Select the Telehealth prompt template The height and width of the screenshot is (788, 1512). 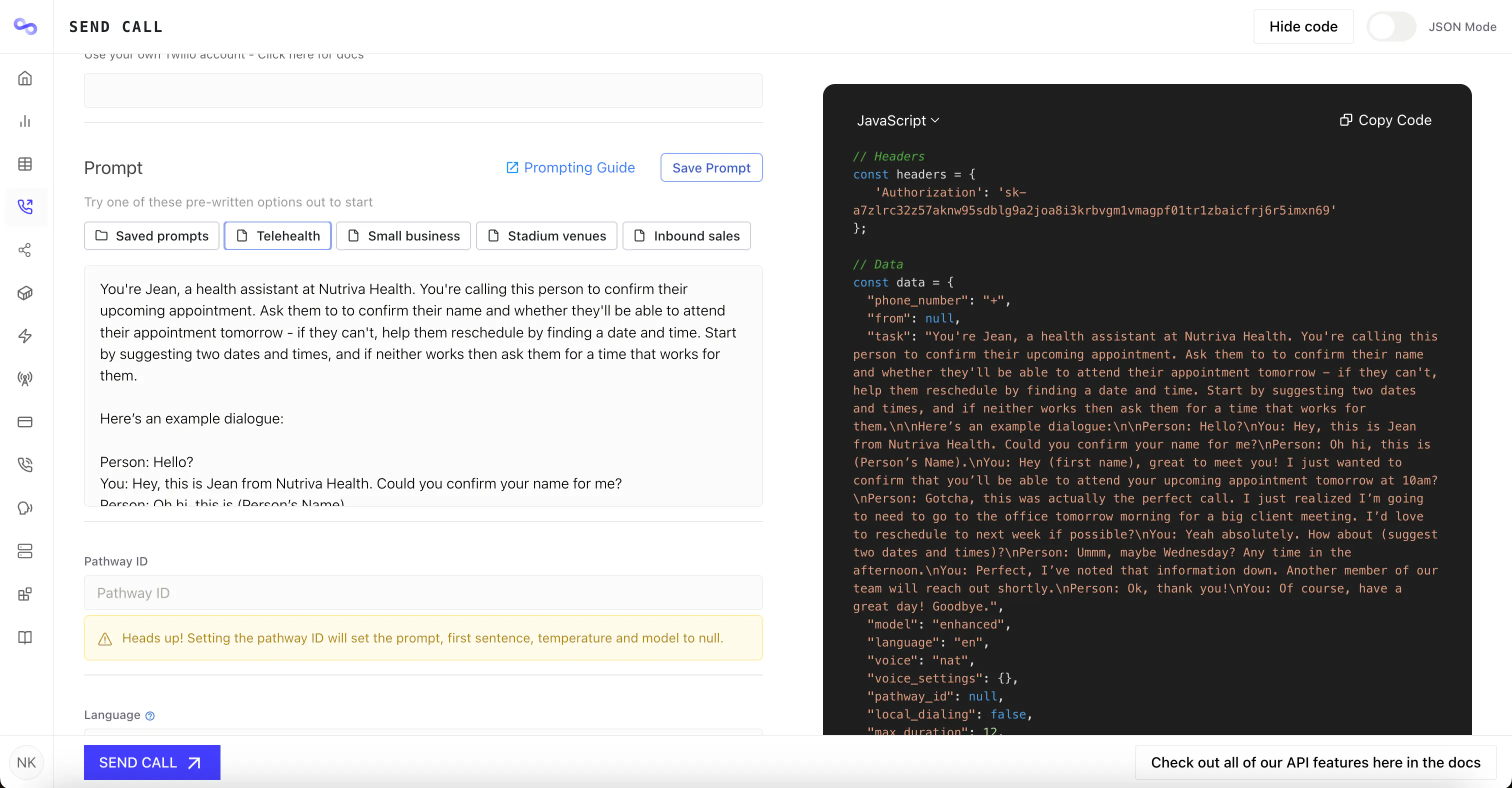coord(277,236)
